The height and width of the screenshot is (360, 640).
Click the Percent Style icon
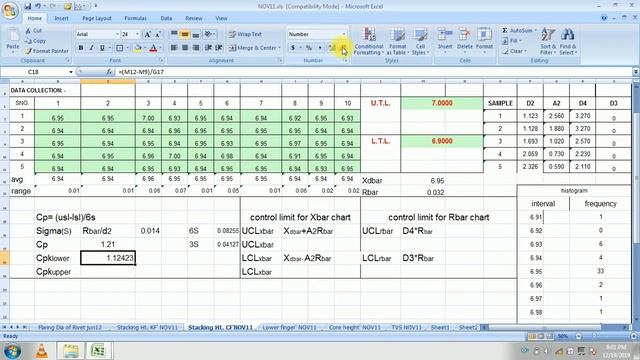pyautogui.click(x=309, y=48)
